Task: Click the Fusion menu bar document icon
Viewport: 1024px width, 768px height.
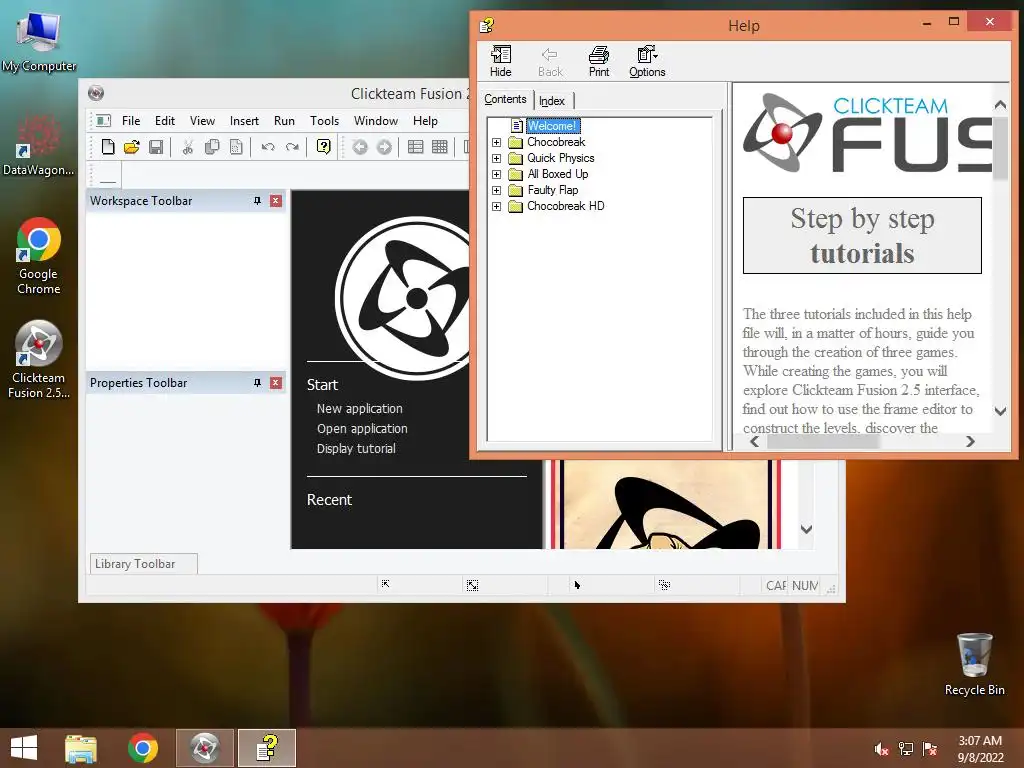Action: click(x=103, y=121)
